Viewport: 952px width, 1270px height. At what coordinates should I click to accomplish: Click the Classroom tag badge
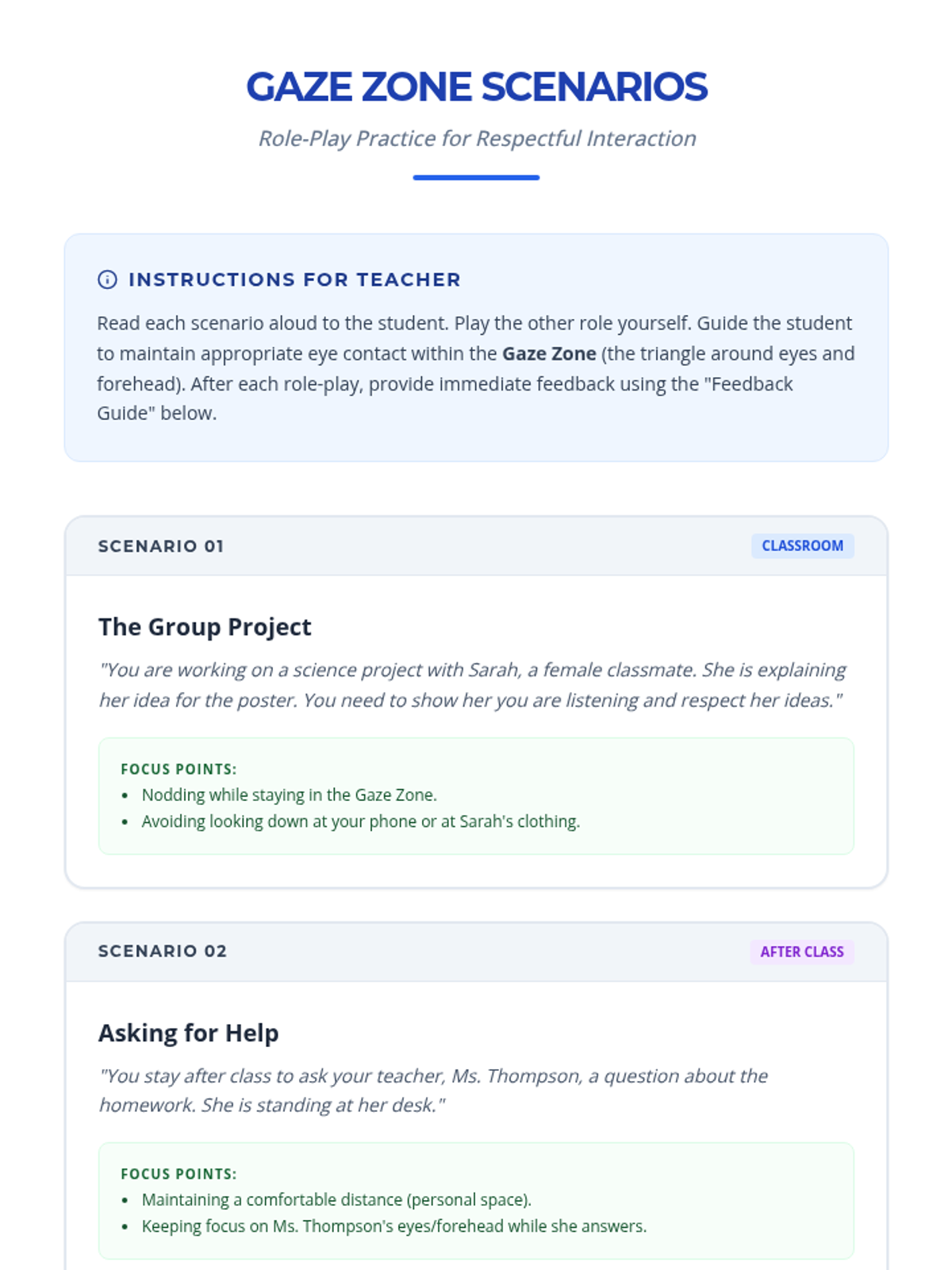tap(802, 546)
